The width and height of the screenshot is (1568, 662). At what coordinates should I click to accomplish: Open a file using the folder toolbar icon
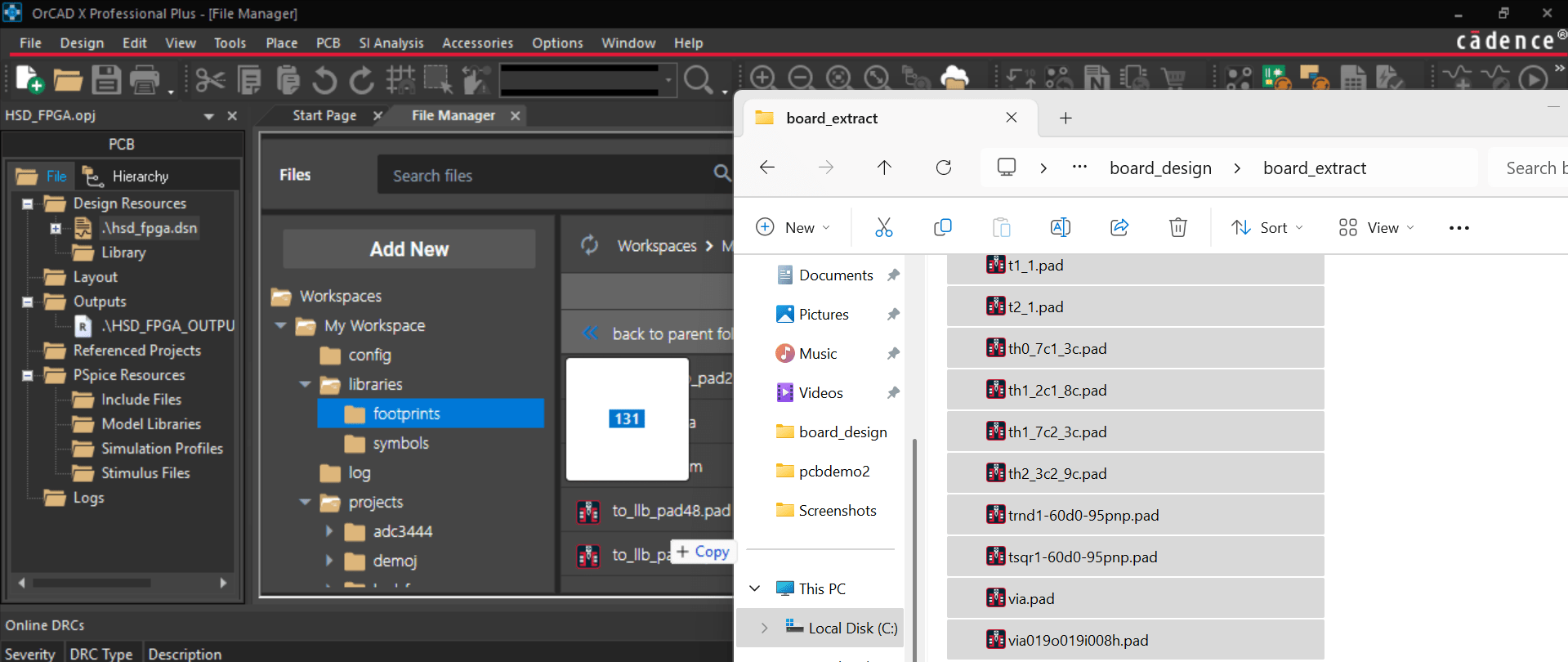coord(68,79)
